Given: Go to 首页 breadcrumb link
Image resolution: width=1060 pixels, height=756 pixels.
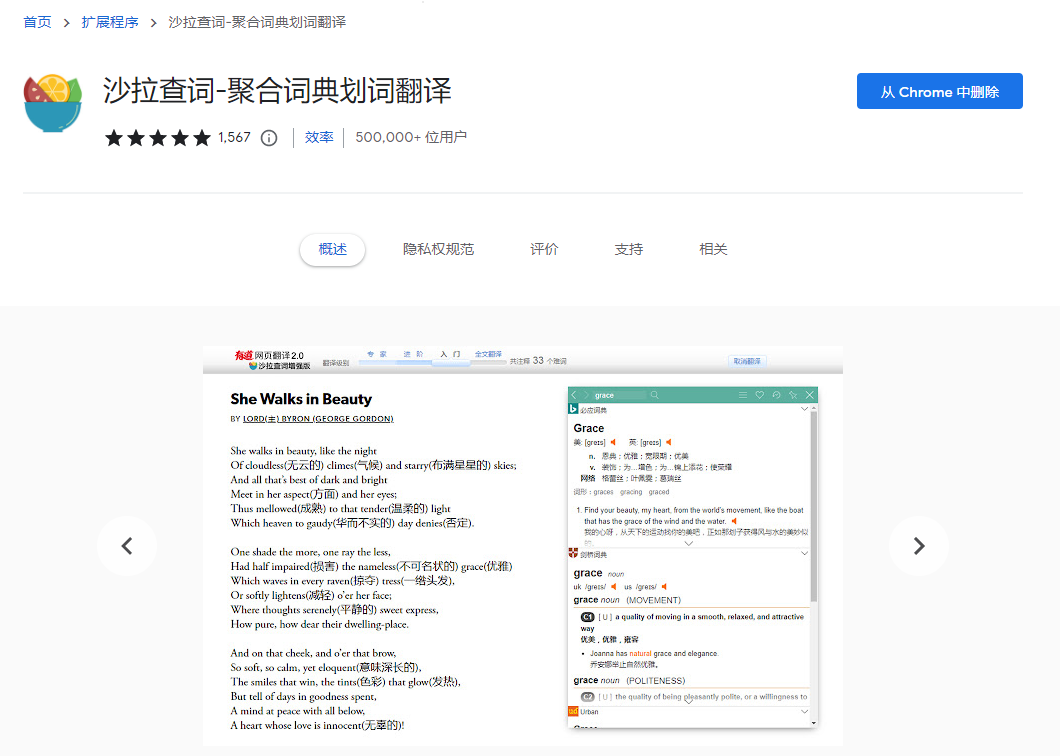Looking at the screenshot, I should (x=37, y=22).
